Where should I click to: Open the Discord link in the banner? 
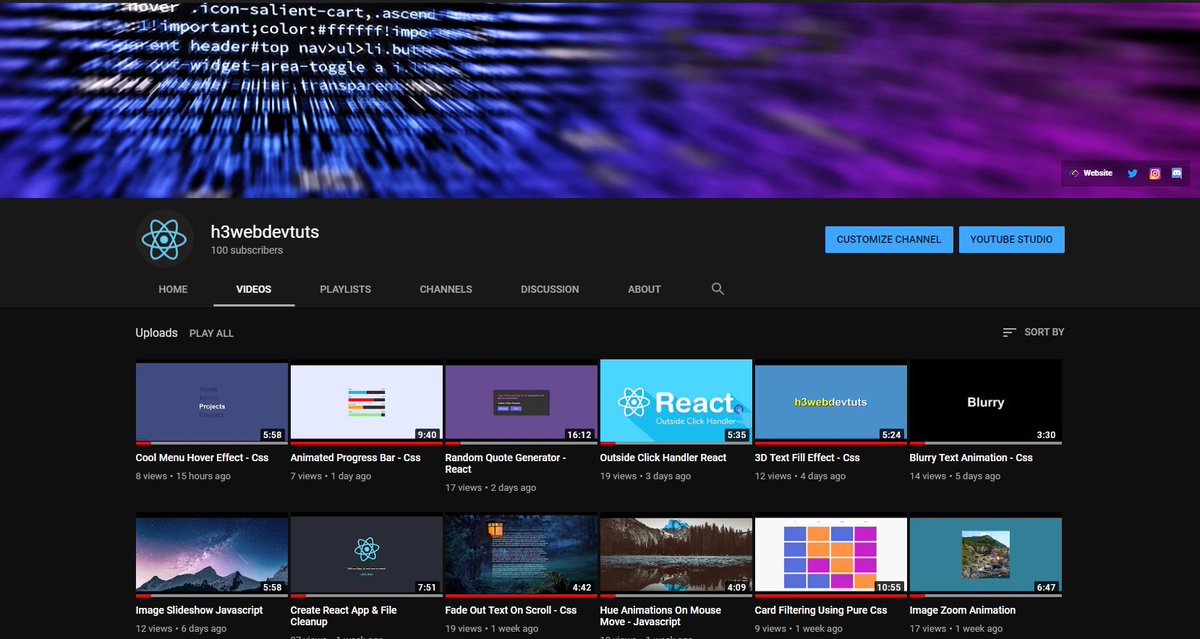1177,173
